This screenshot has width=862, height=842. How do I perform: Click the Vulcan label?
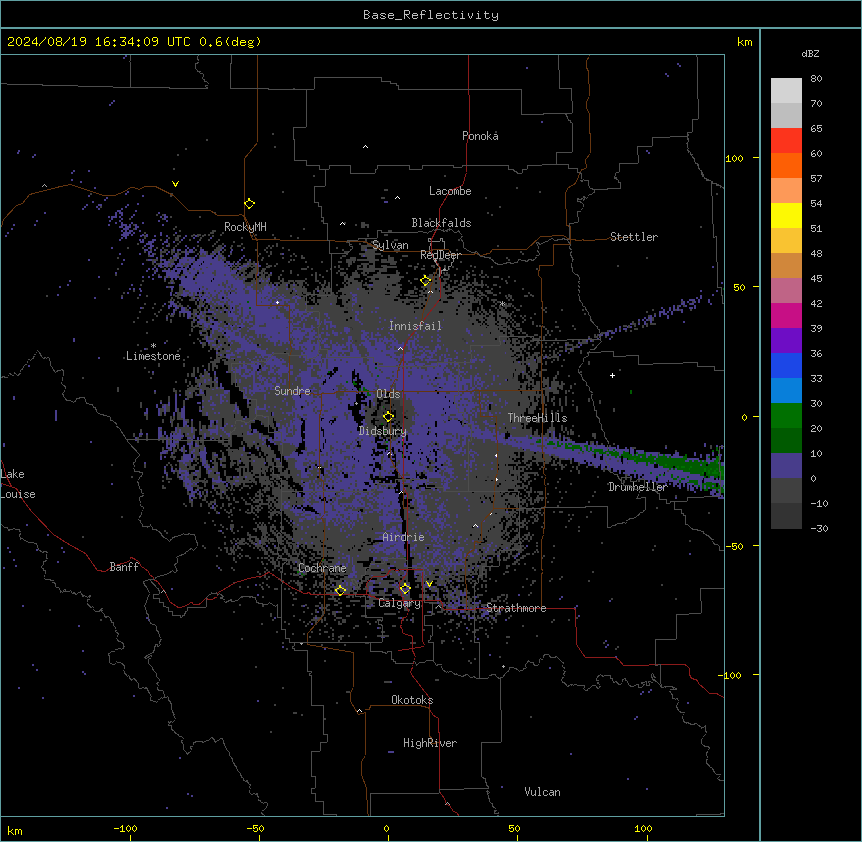(543, 792)
